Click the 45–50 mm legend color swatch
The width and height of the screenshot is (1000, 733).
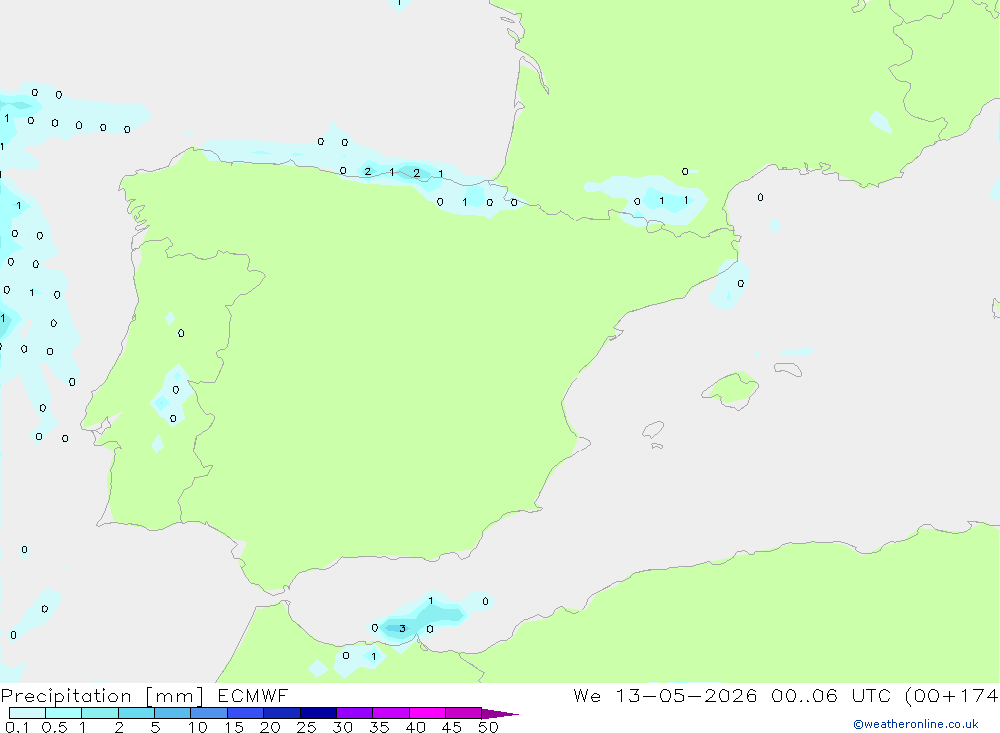(463, 713)
